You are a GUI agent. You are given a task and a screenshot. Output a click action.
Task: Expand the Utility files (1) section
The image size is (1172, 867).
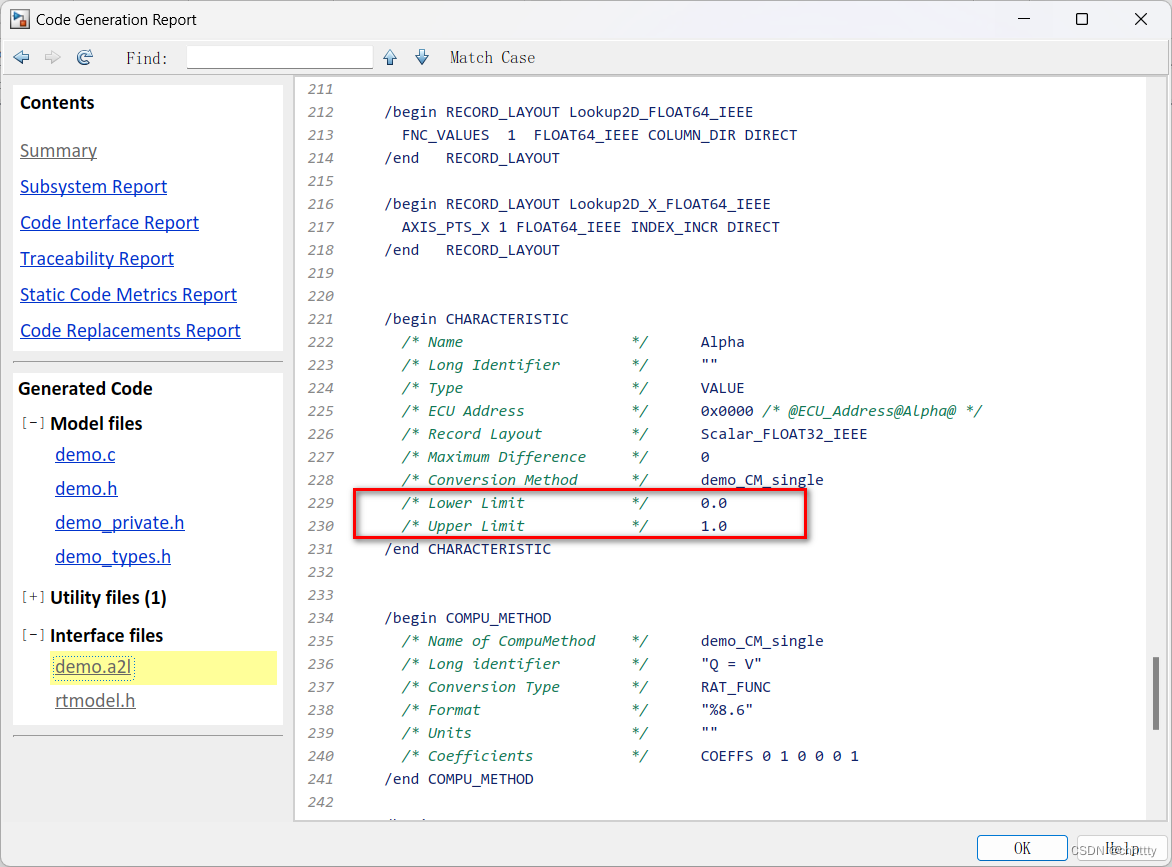(x=32, y=597)
